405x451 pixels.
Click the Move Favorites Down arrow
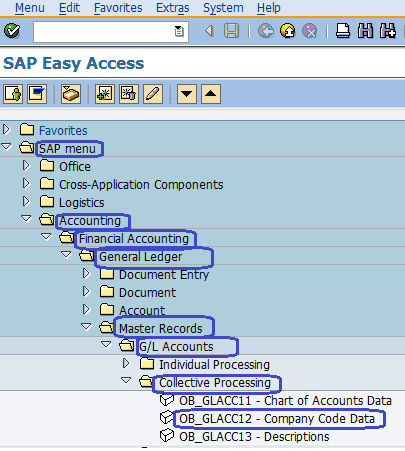click(187, 94)
